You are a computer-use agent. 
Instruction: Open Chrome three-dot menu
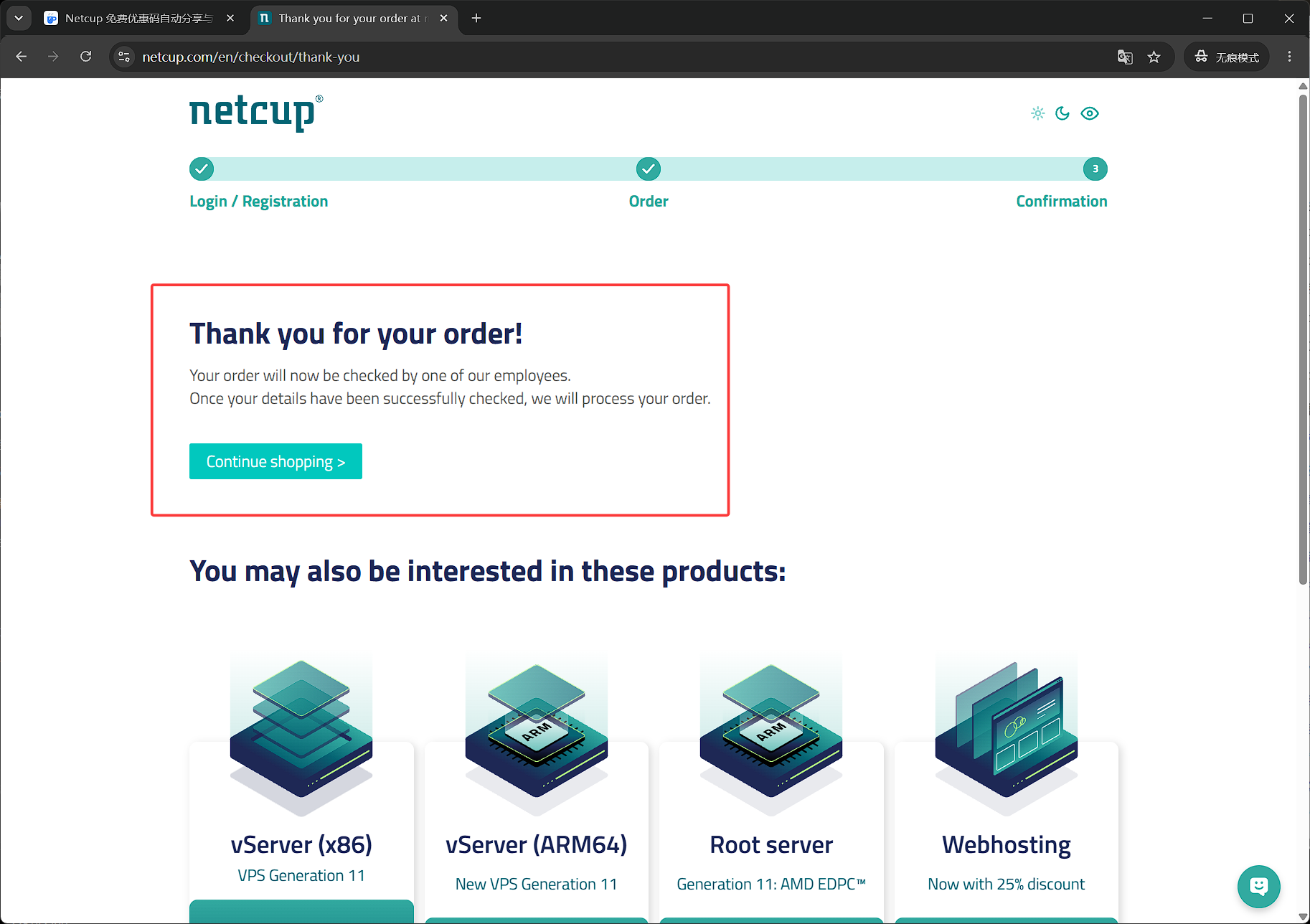(x=1289, y=57)
